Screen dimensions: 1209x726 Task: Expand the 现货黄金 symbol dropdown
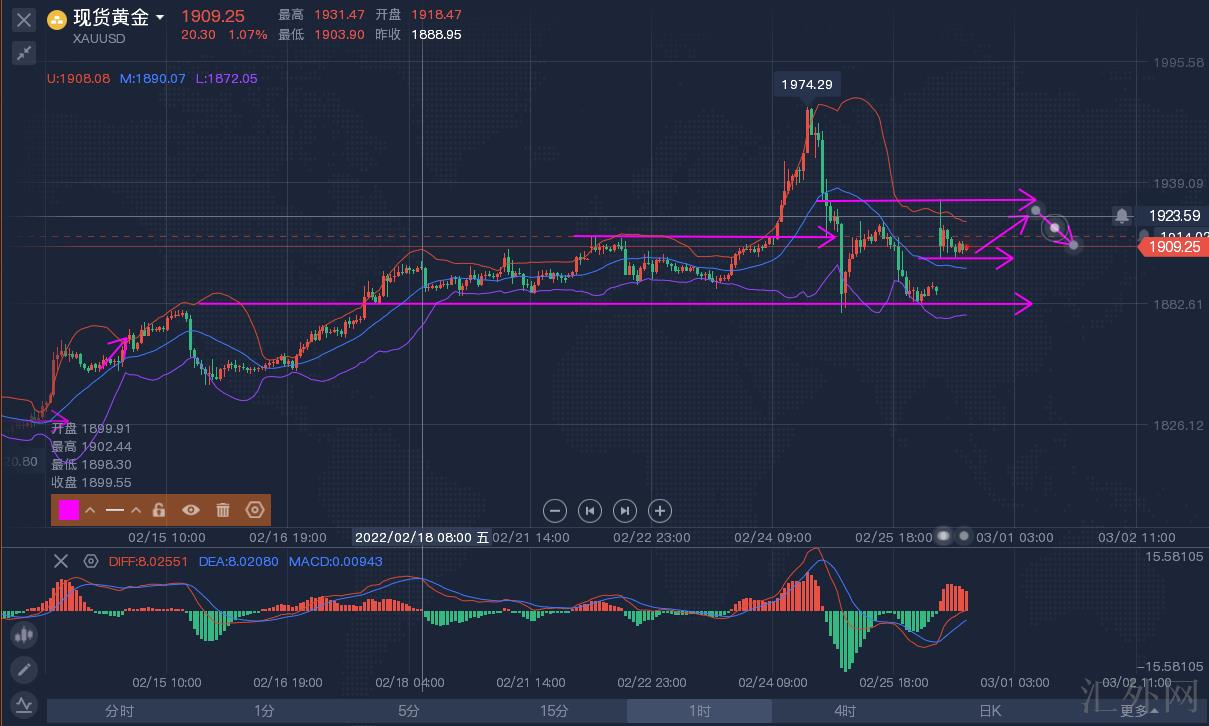coord(160,18)
